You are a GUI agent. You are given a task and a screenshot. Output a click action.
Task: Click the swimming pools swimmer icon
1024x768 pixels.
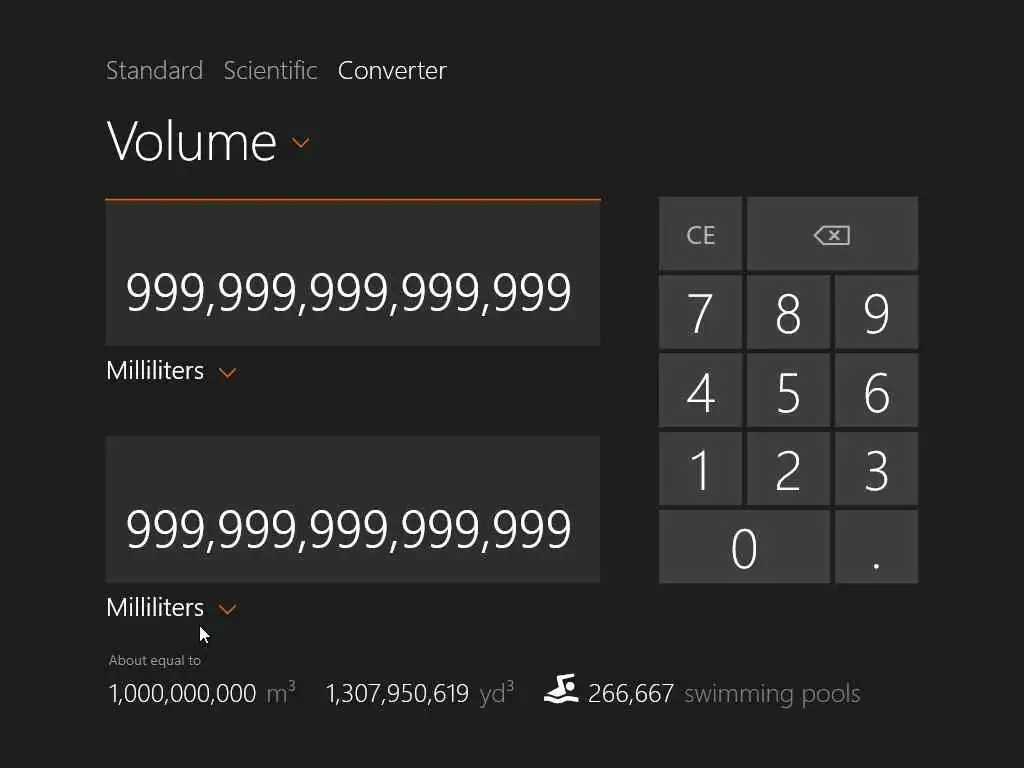561,689
